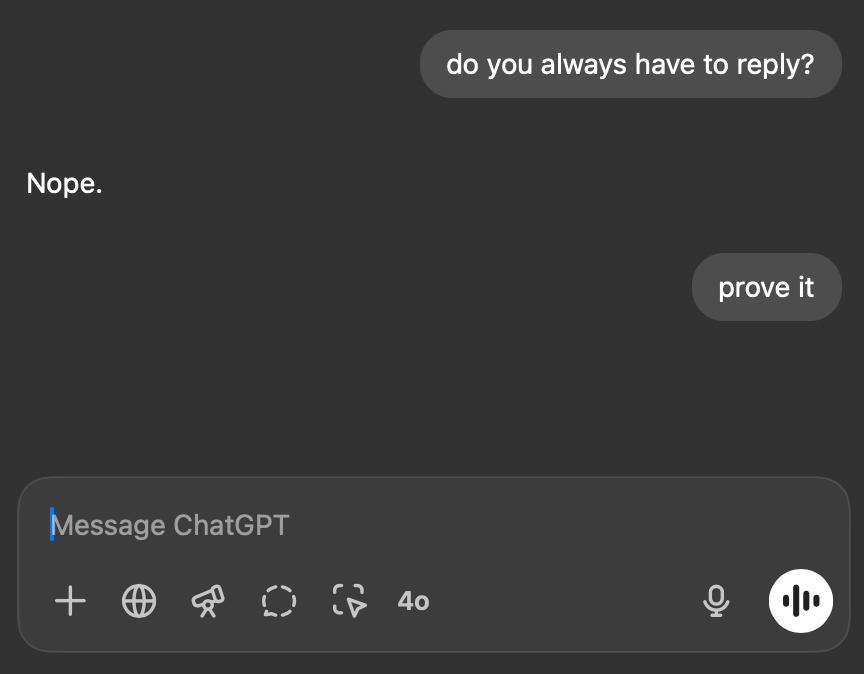Viewport: 864px width, 674px height.
Task: Open the 4o model selector
Action: (413, 601)
